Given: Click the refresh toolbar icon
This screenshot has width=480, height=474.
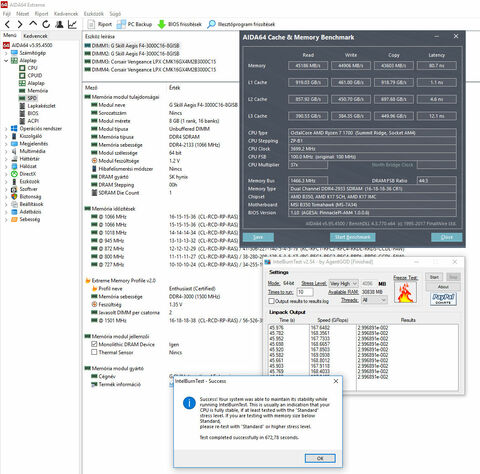Looking at the screenshot, I should tap(46, 24).
